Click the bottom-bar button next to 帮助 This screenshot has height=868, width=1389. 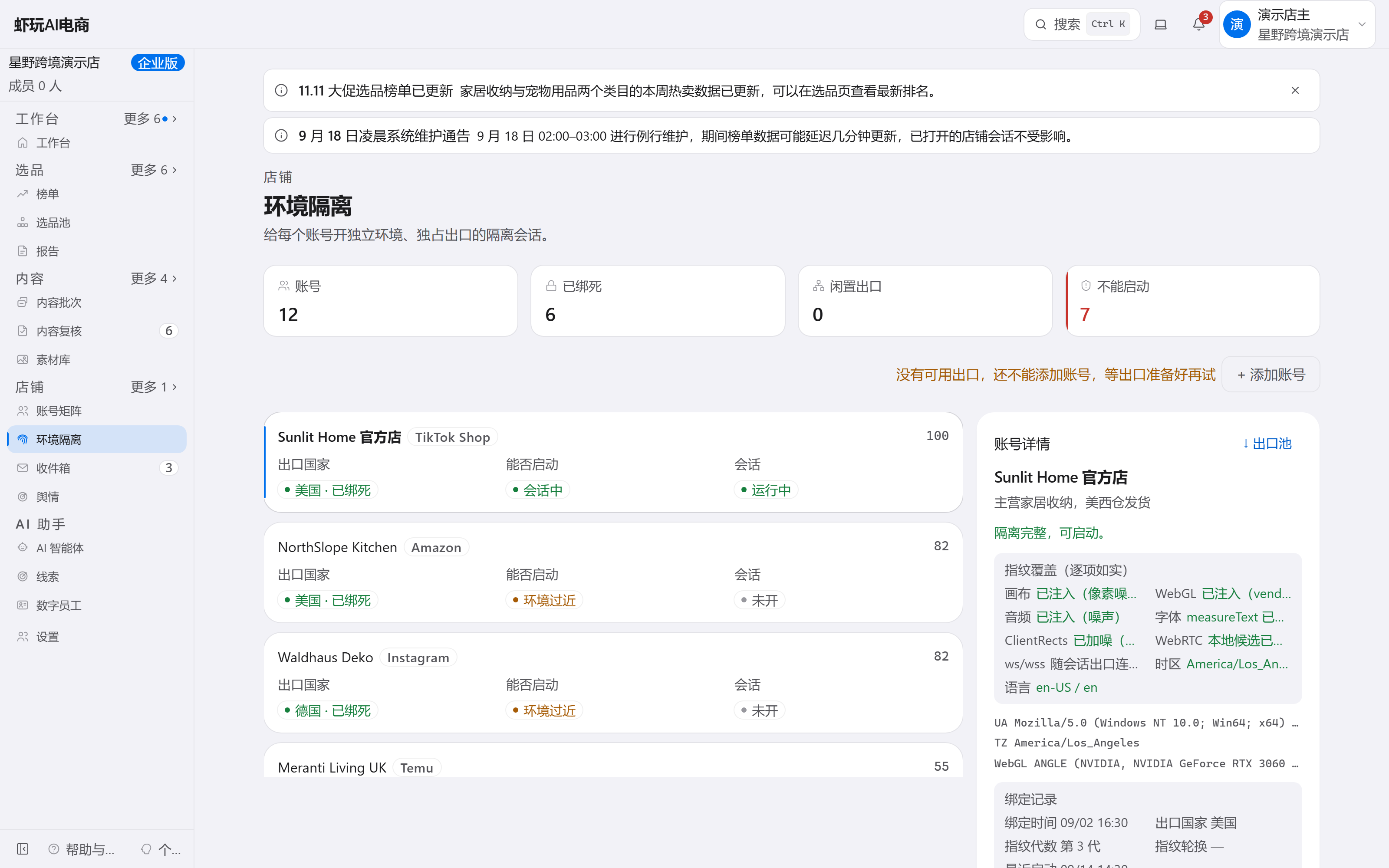click(161, 849)
